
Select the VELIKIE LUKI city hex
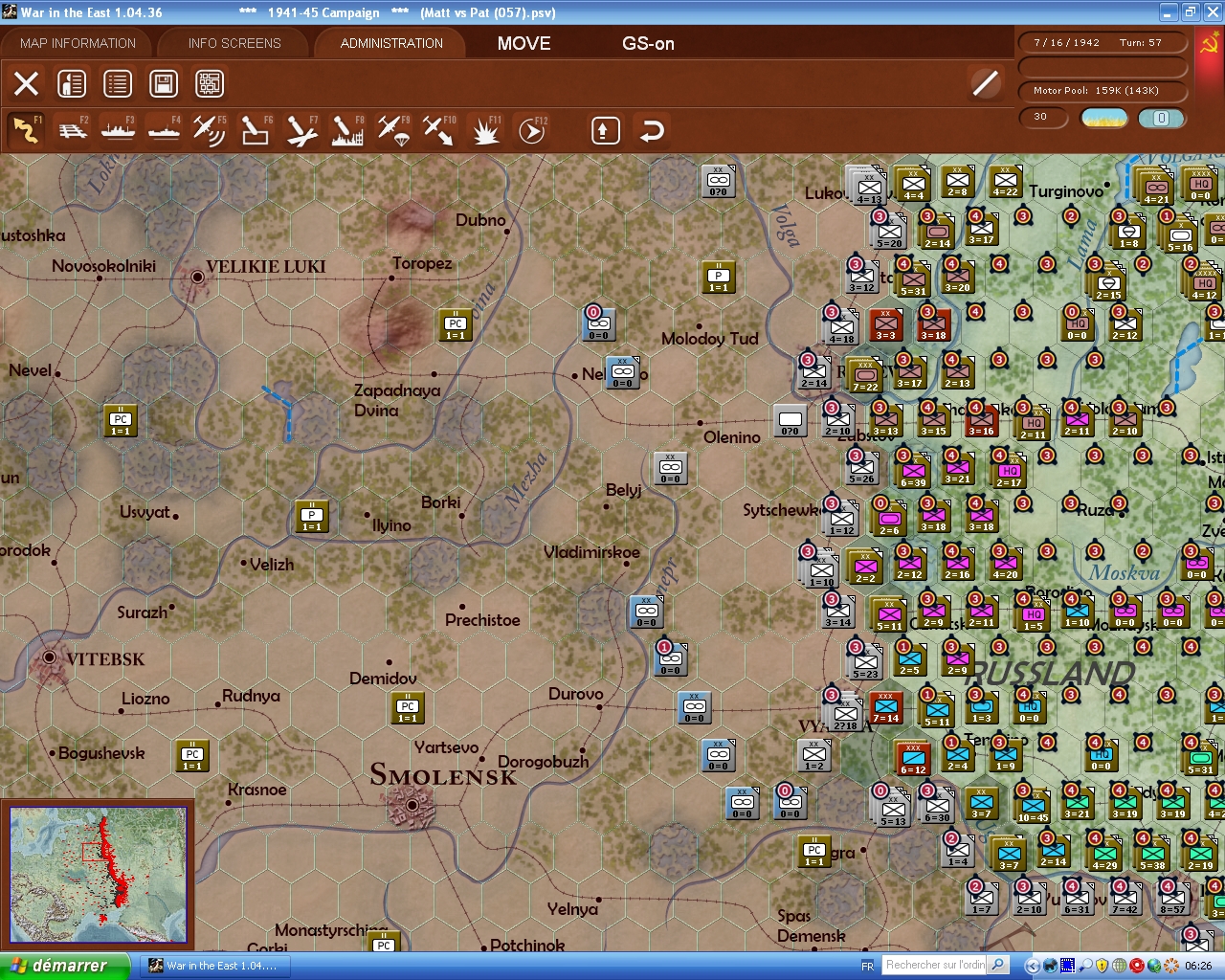(197, 277)
